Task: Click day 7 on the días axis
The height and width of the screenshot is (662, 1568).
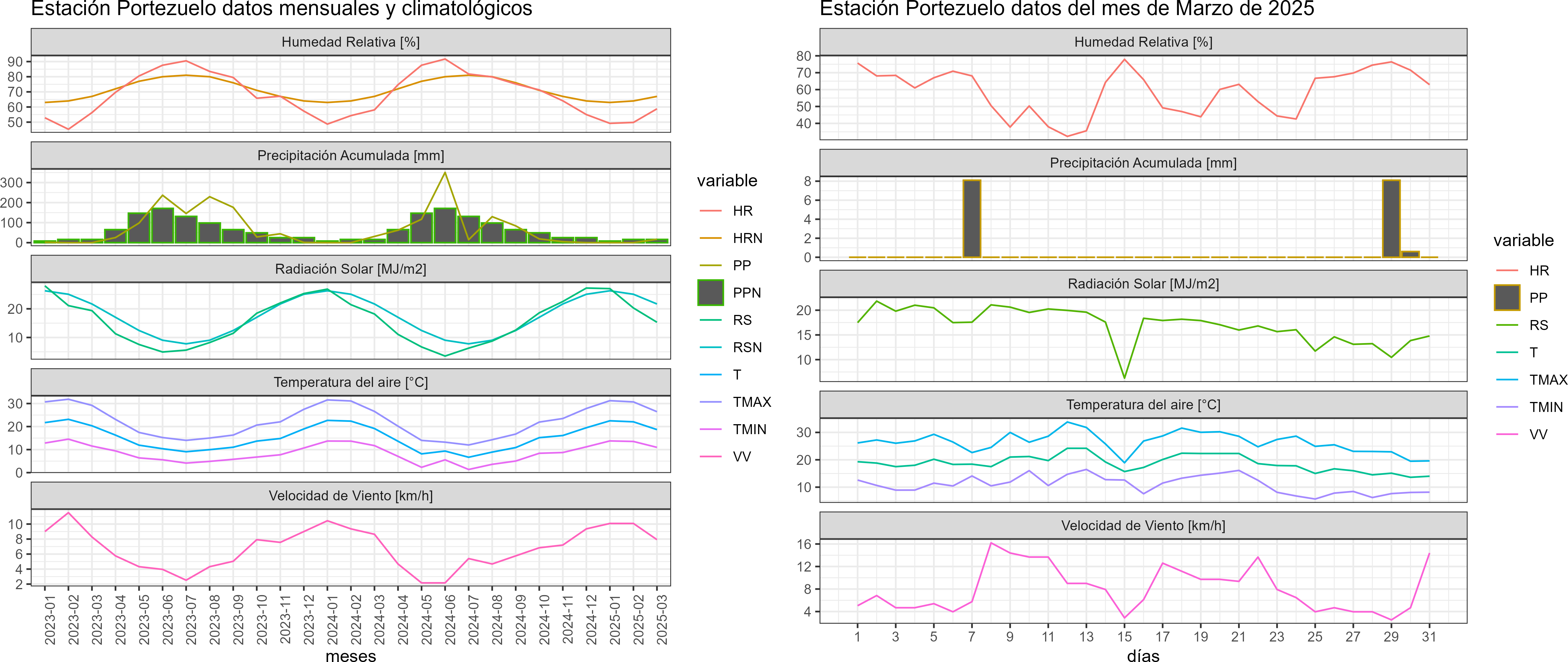Action: [971, 636]
